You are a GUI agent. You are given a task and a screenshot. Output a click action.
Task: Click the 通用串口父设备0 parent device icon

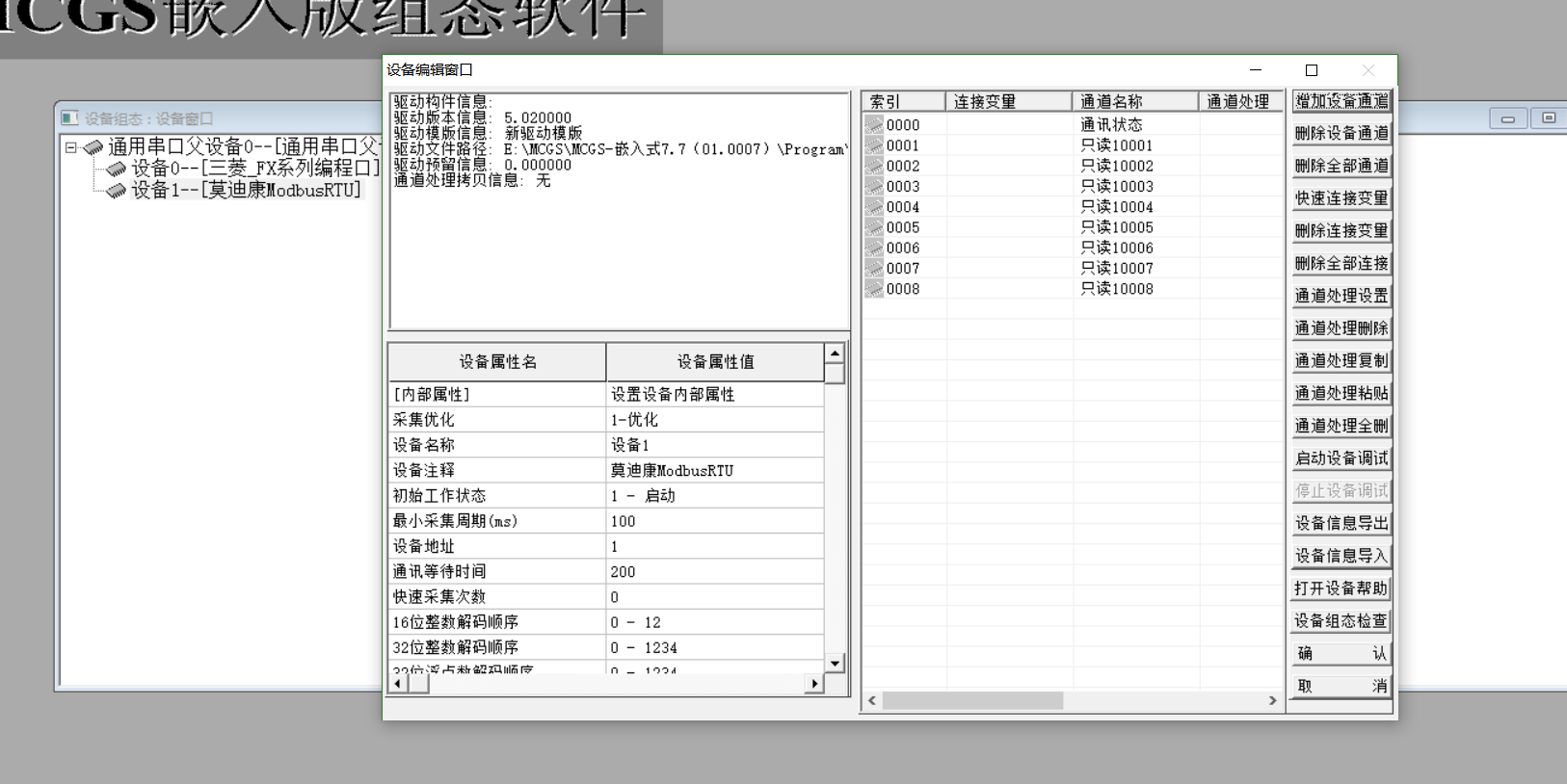pos(93,147)
